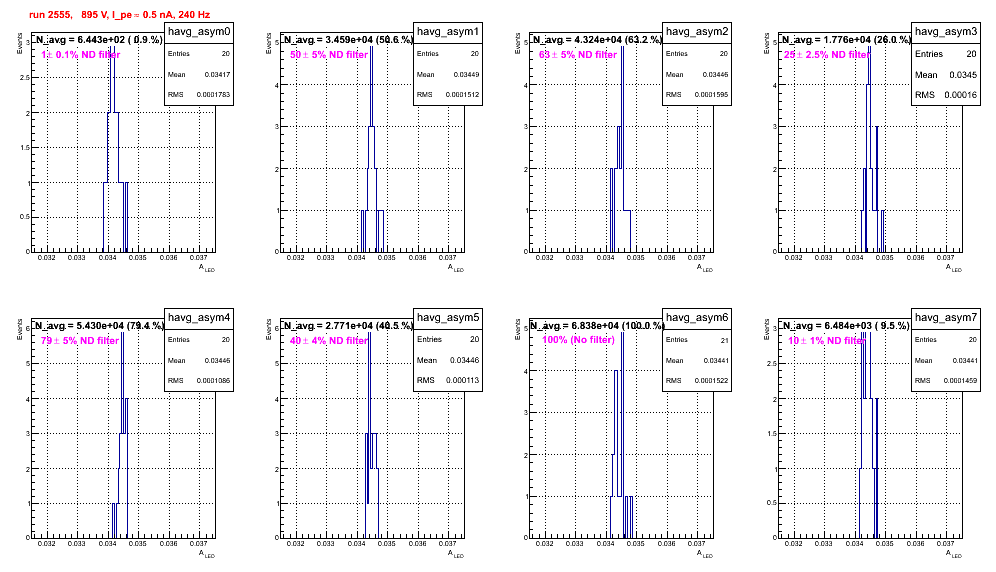Click the N_avg = 6.443e+02 label
This screenshot has width=996, height=572.
[98, 39]
